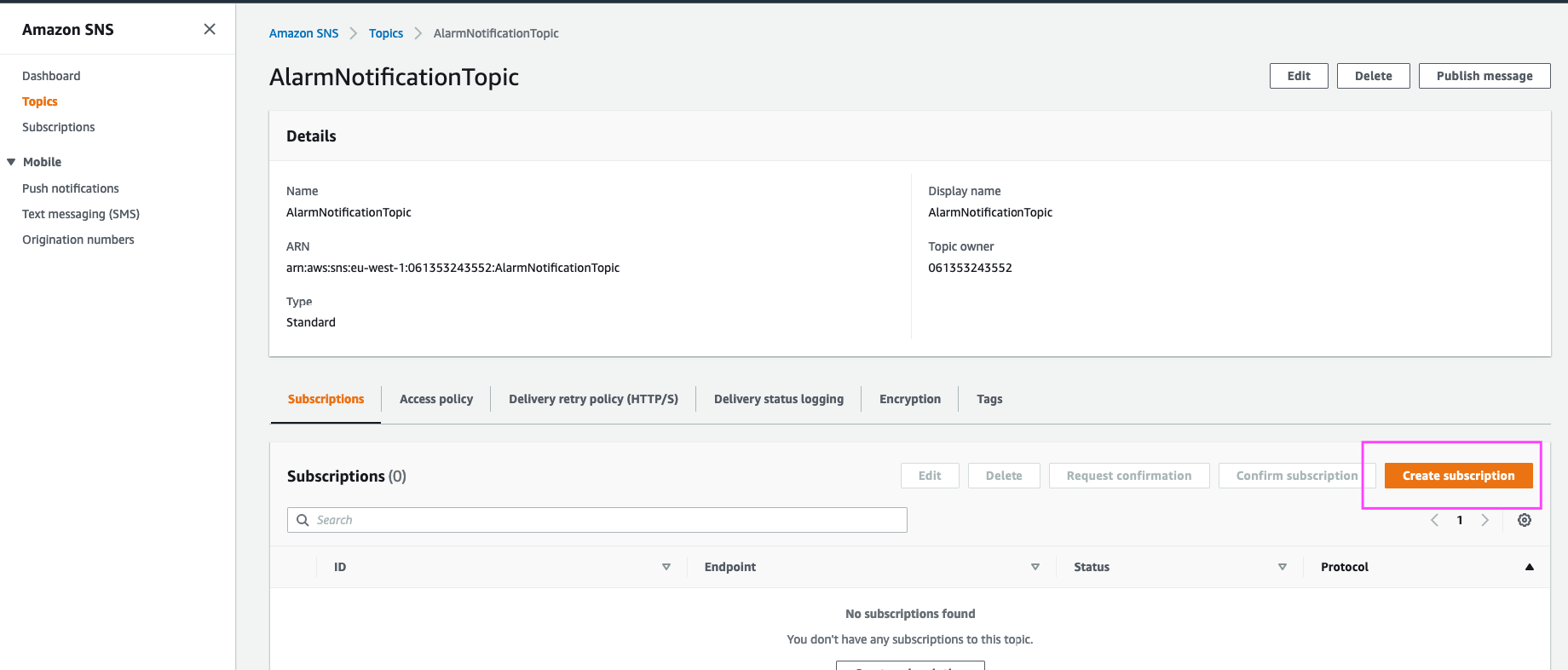Open Delivery retry policy (HTTP/S) tab

click(593, 399)
